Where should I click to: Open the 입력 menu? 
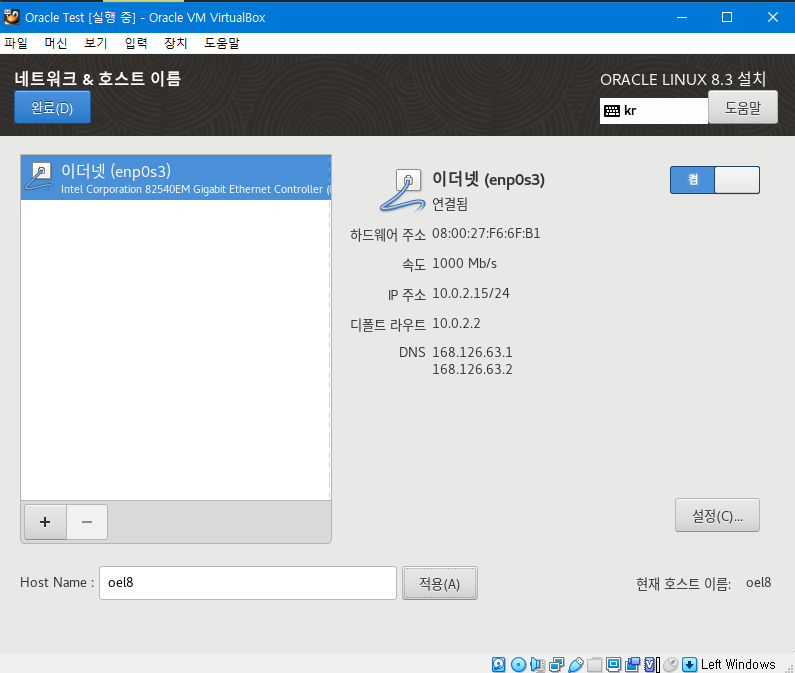pos(136,43)
